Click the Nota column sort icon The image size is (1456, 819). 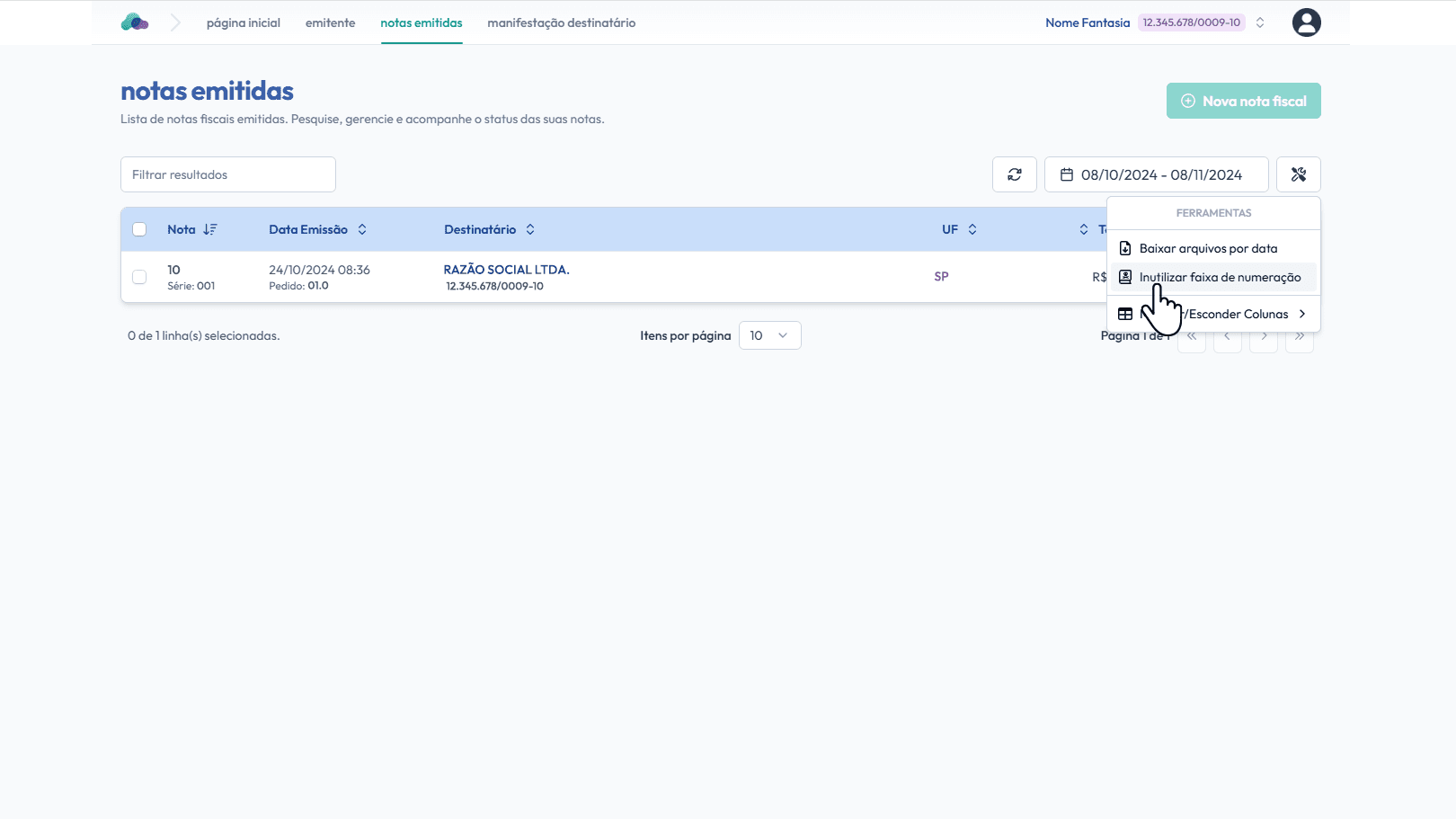(210, 229)
